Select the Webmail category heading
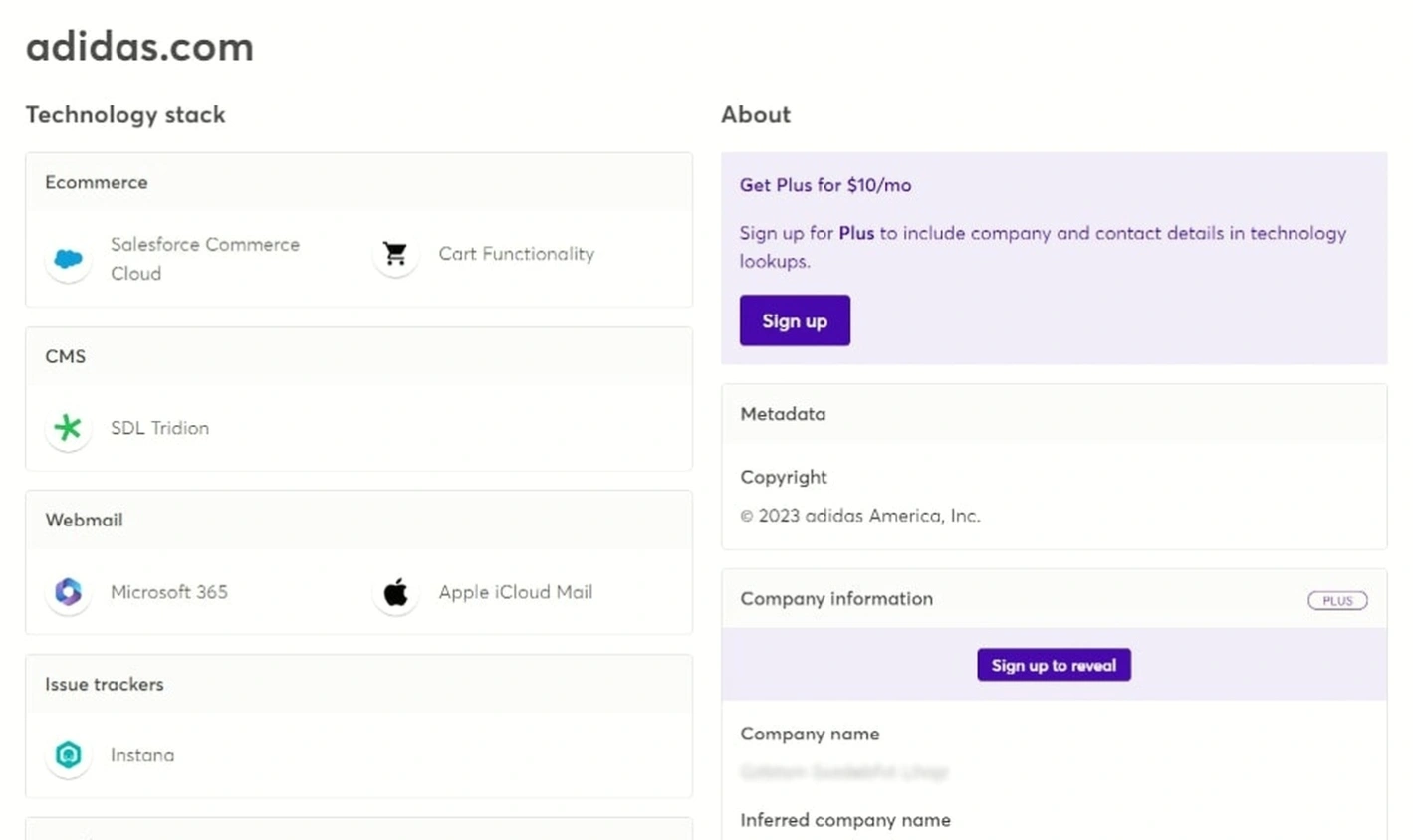Screen dimensions: 1413x840 tap(85, 520)
